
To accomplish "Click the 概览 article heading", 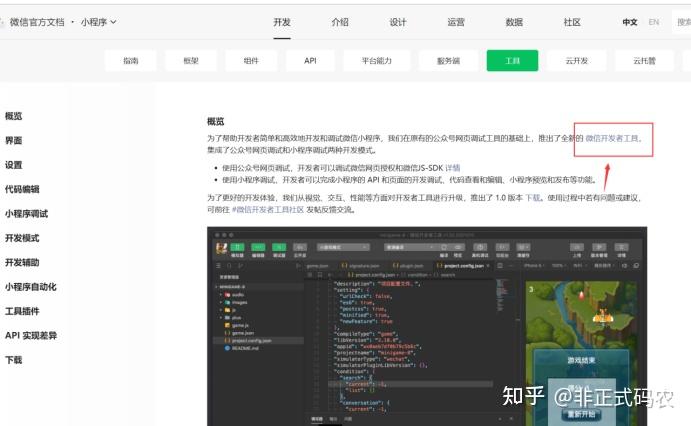I will click(x=215, y=121).
